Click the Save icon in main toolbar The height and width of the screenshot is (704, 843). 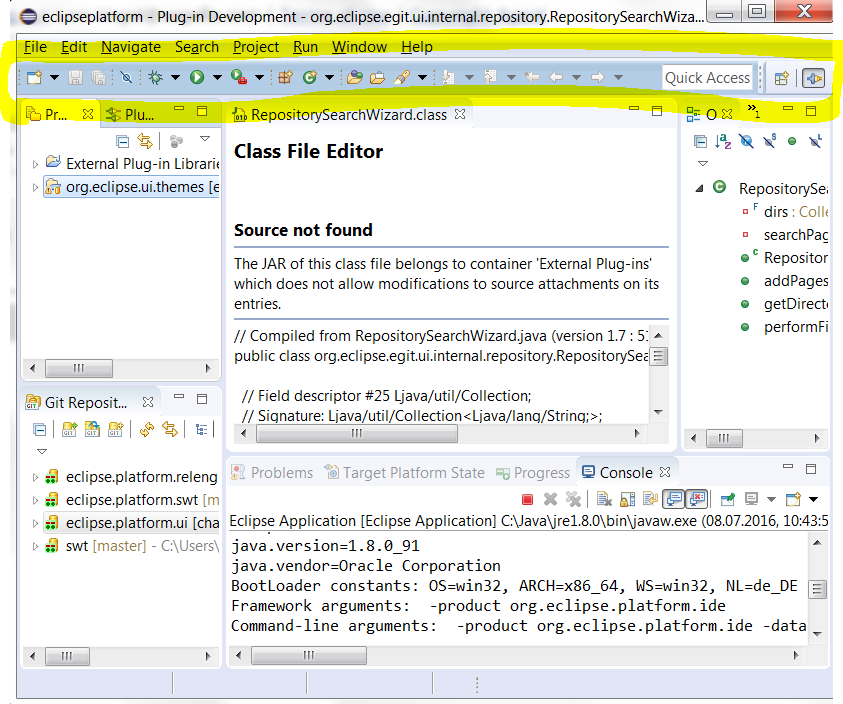(75, 77)
